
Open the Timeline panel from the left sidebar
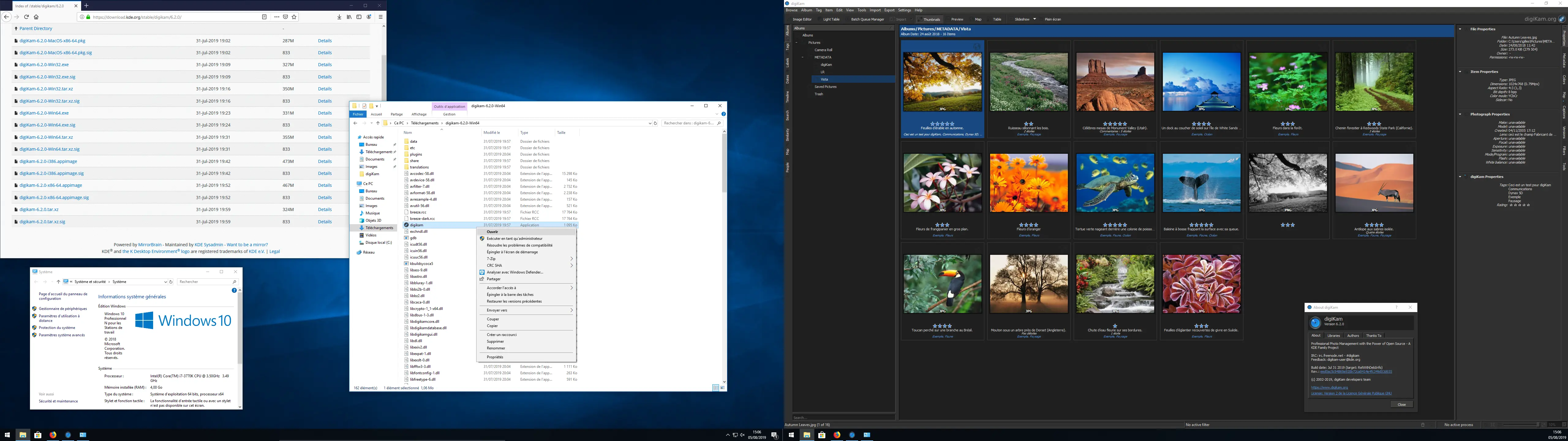(x=788, y=97)
